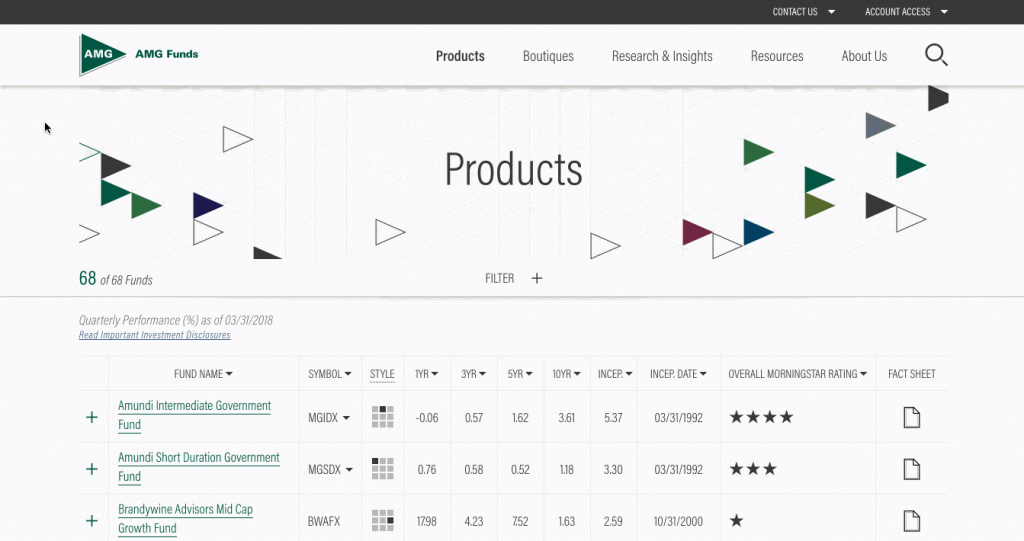Click 10YR value 3.61
1024x541 pixels.
pyautogui.click(x=566, y=418)
